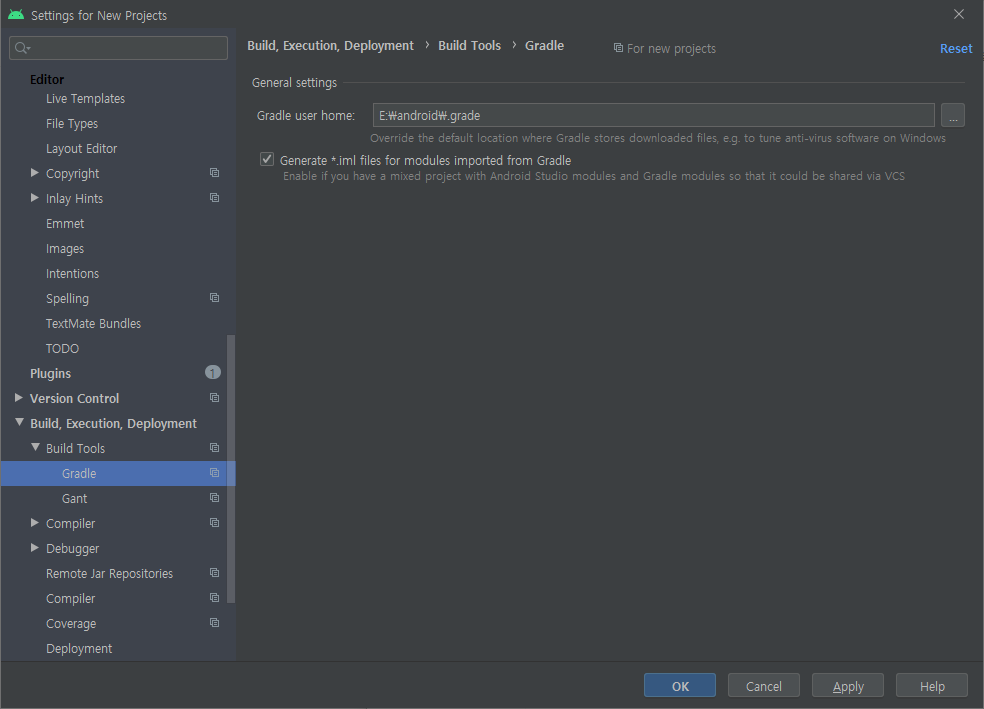Expand the Compiler node with arrow
This screenshot has width=984, height=709.
click(35, 523)
